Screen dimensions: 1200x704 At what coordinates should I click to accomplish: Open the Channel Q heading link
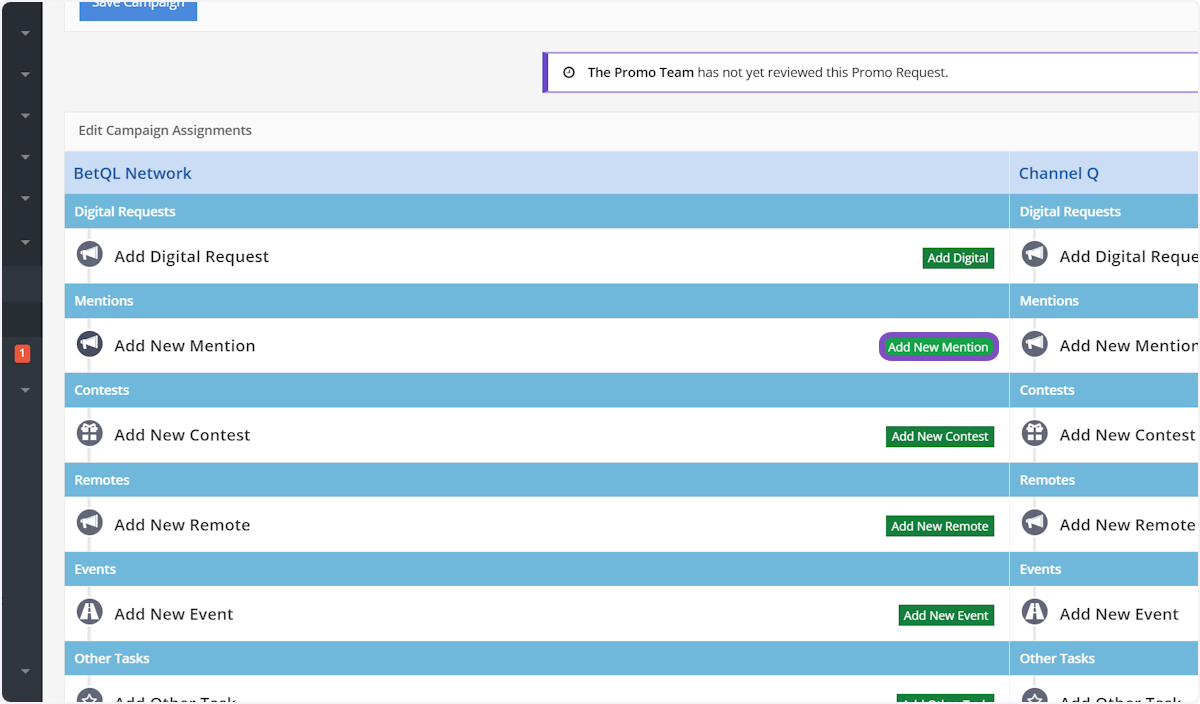[x=1058, y=173]
